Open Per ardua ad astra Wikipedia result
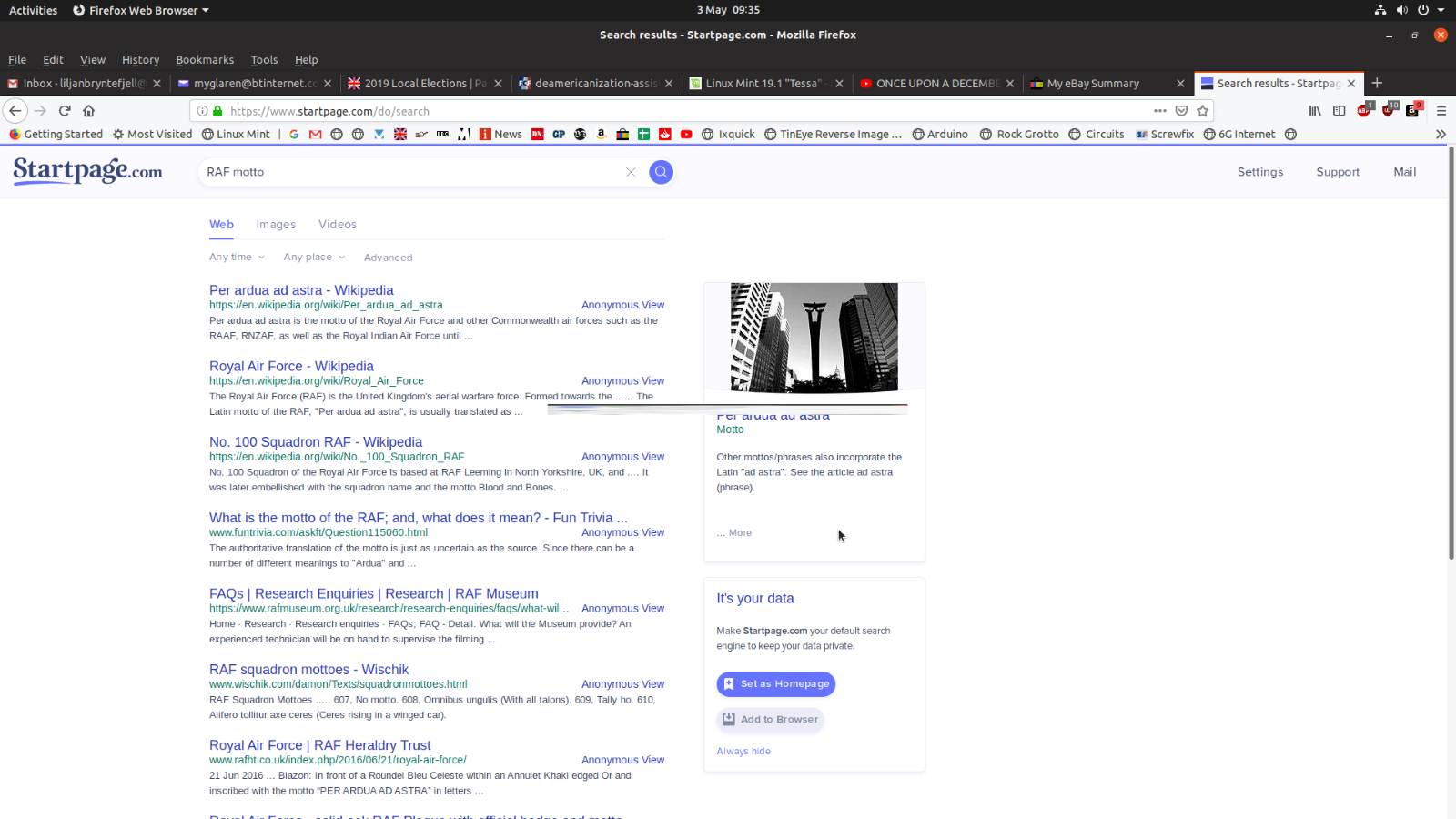Screen dimensions: 1456x819 pyautogui.click(x=301, y=290)
